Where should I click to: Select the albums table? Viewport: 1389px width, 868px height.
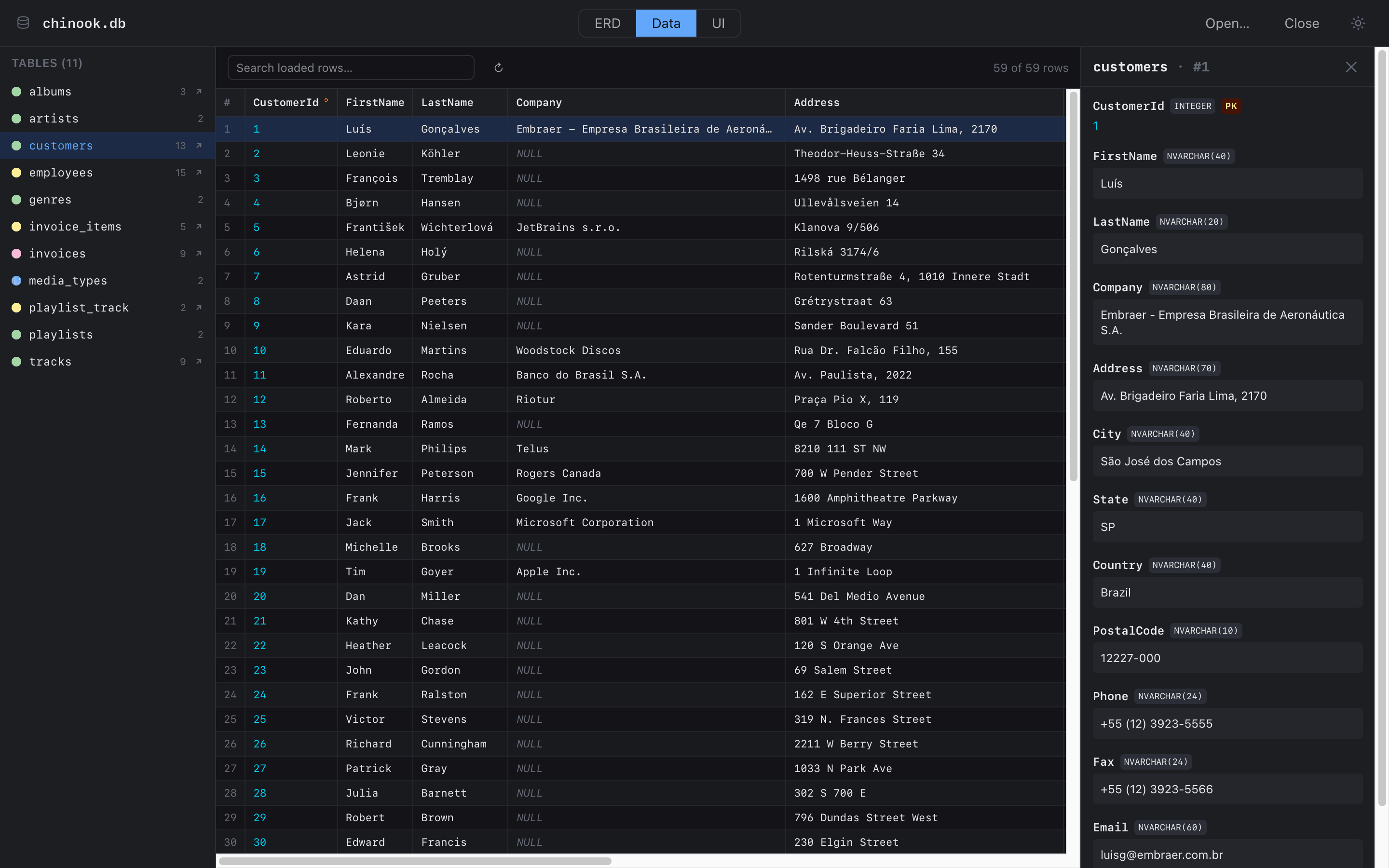pyautogui.click(x=108, y=91)
